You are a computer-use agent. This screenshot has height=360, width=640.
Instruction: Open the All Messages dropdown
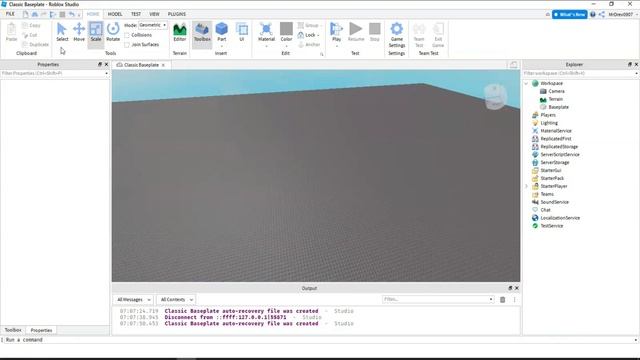pos(133,300)
